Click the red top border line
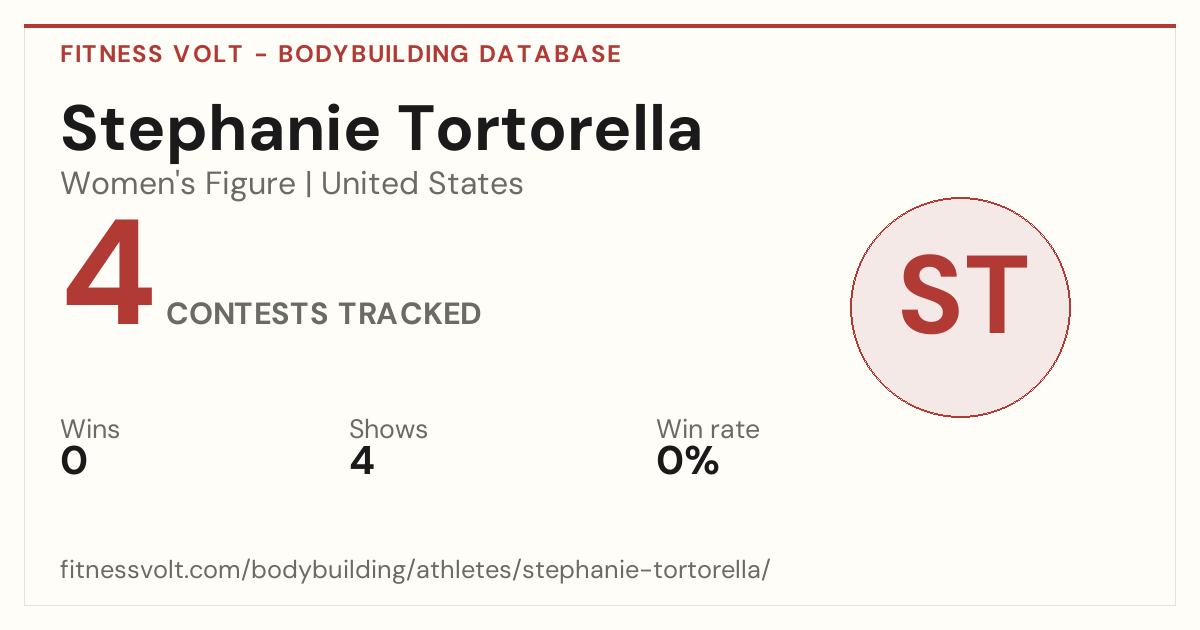 [600, 26]
